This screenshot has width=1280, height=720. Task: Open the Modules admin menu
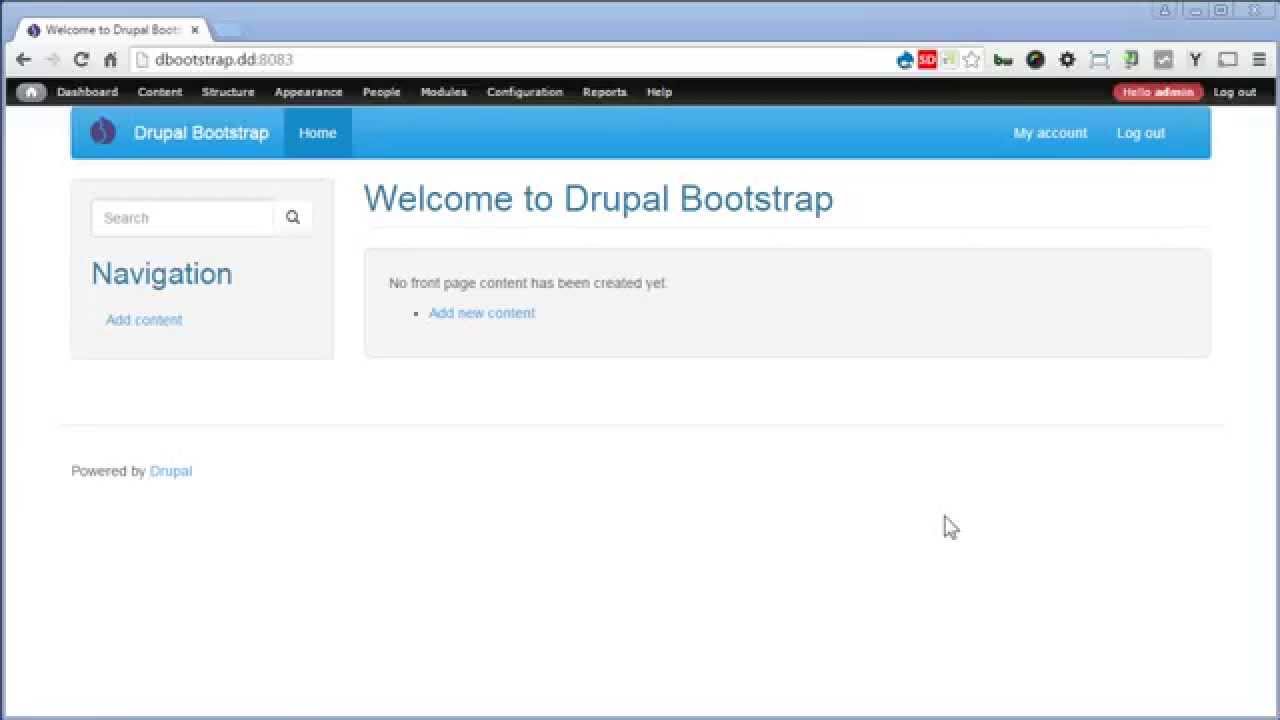[x=443, y=92]
